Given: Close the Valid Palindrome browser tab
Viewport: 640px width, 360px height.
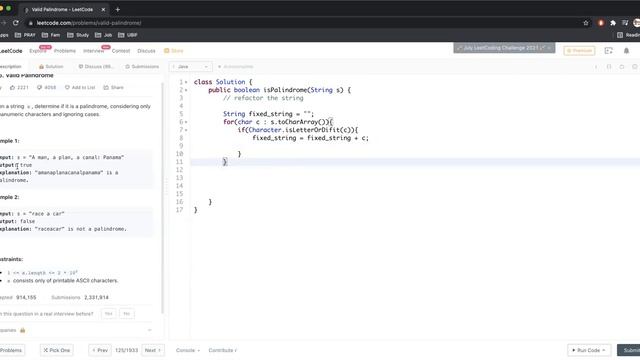Looking at the screenshot, I should click(x=103, y=9).
